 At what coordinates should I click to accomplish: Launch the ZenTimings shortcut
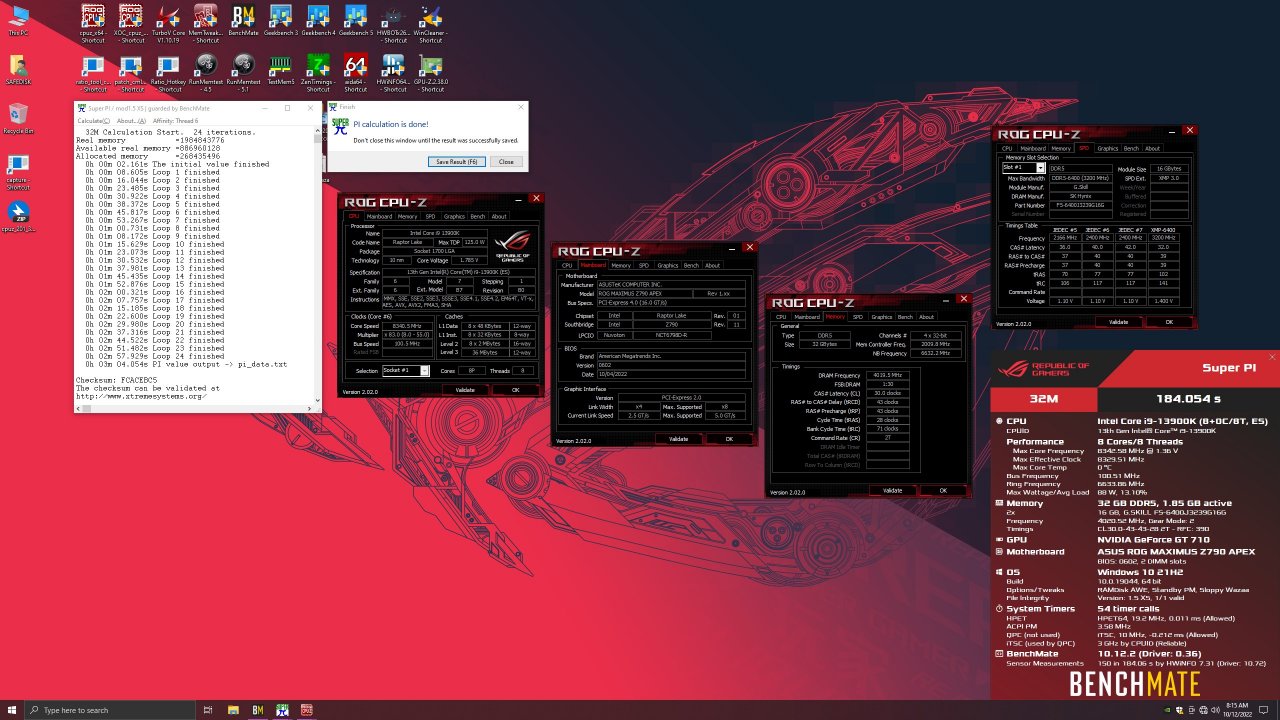point(318,73)
